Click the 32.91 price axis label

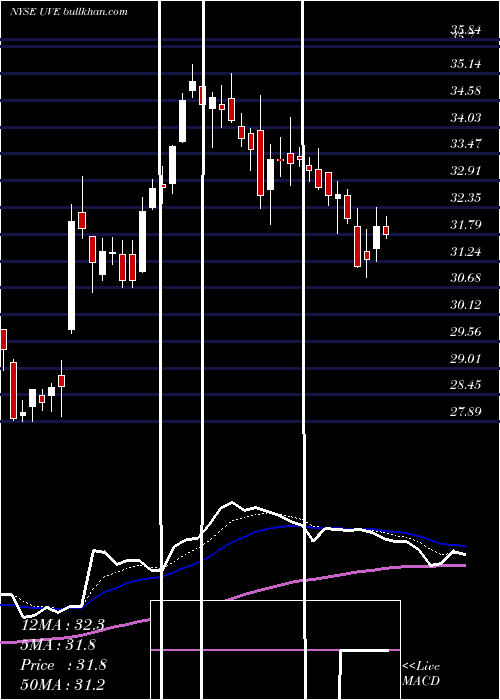pos(466,171)
